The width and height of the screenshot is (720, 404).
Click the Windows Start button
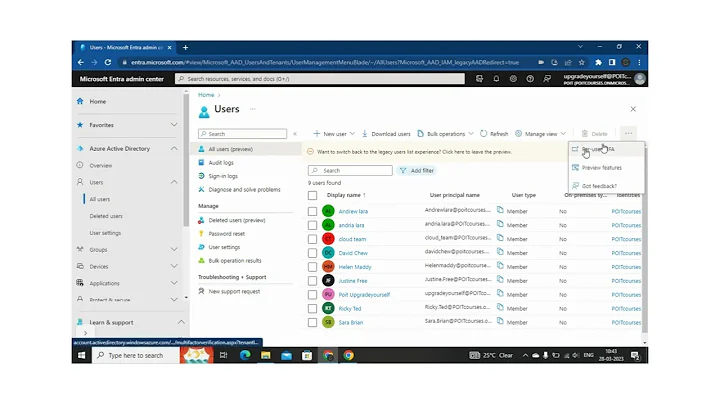[82, 355]
